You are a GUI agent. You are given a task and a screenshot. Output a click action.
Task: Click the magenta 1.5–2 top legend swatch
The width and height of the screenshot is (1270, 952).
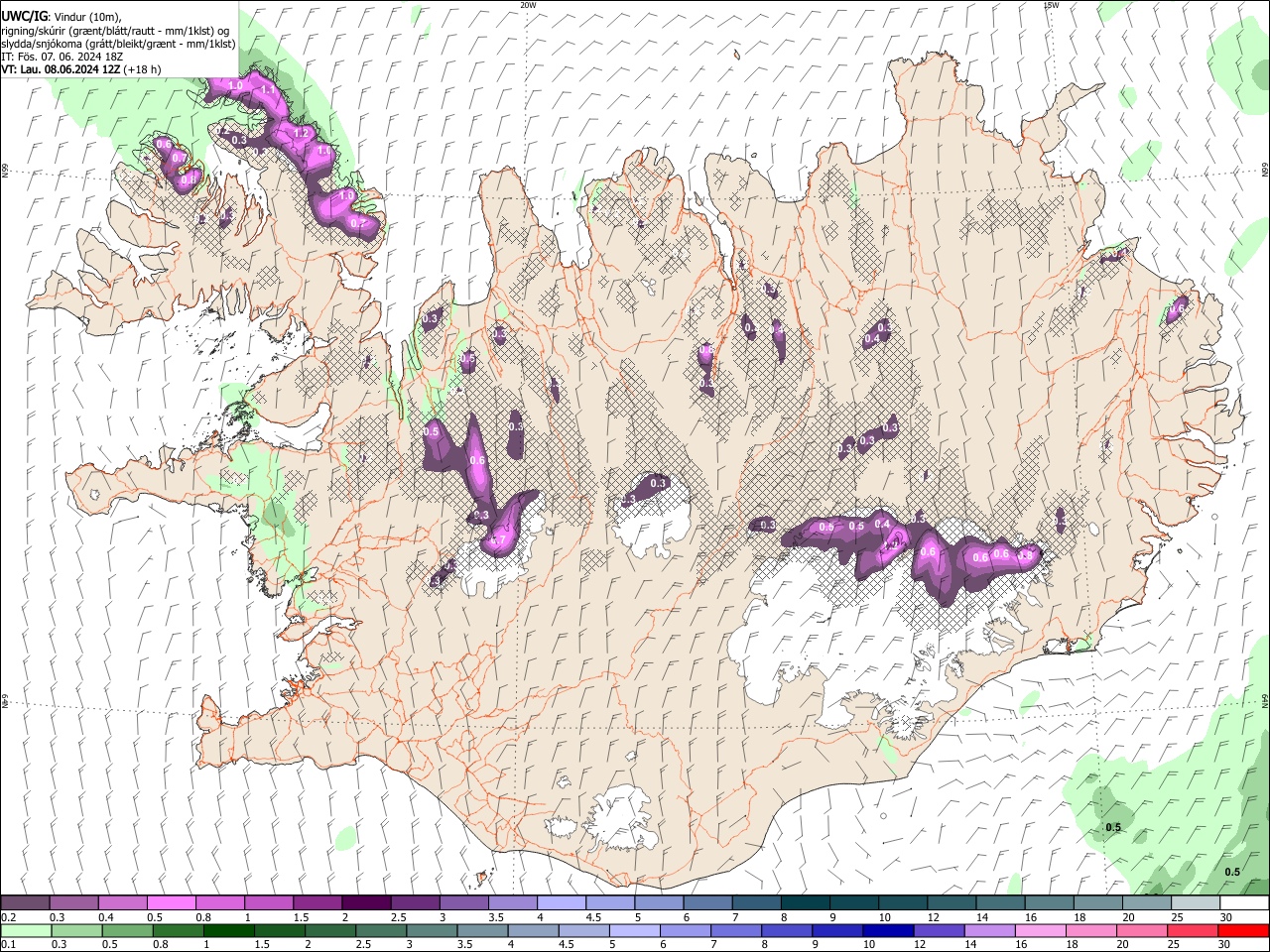coord(317,903)
